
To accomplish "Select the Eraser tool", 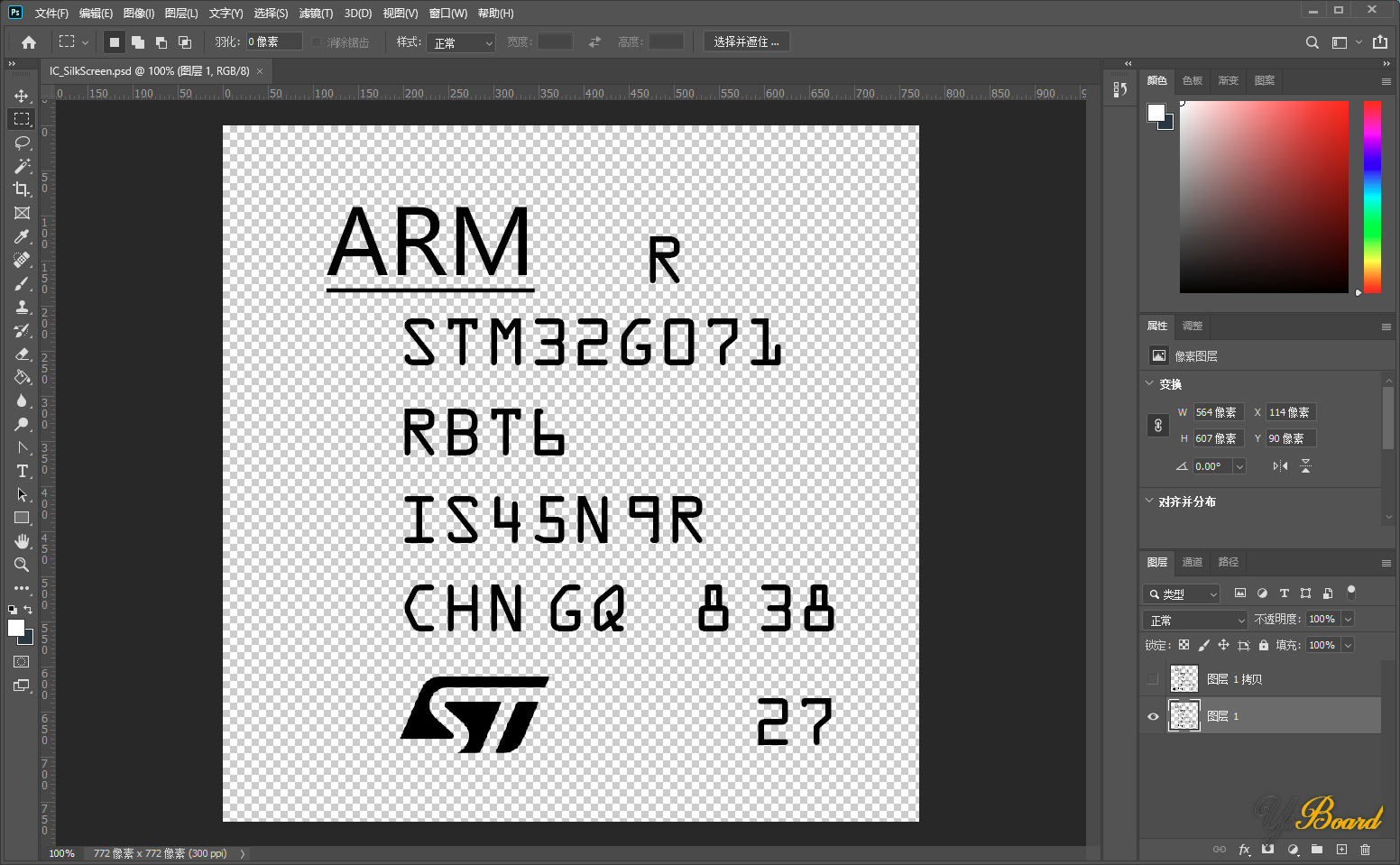I will 22,354.
